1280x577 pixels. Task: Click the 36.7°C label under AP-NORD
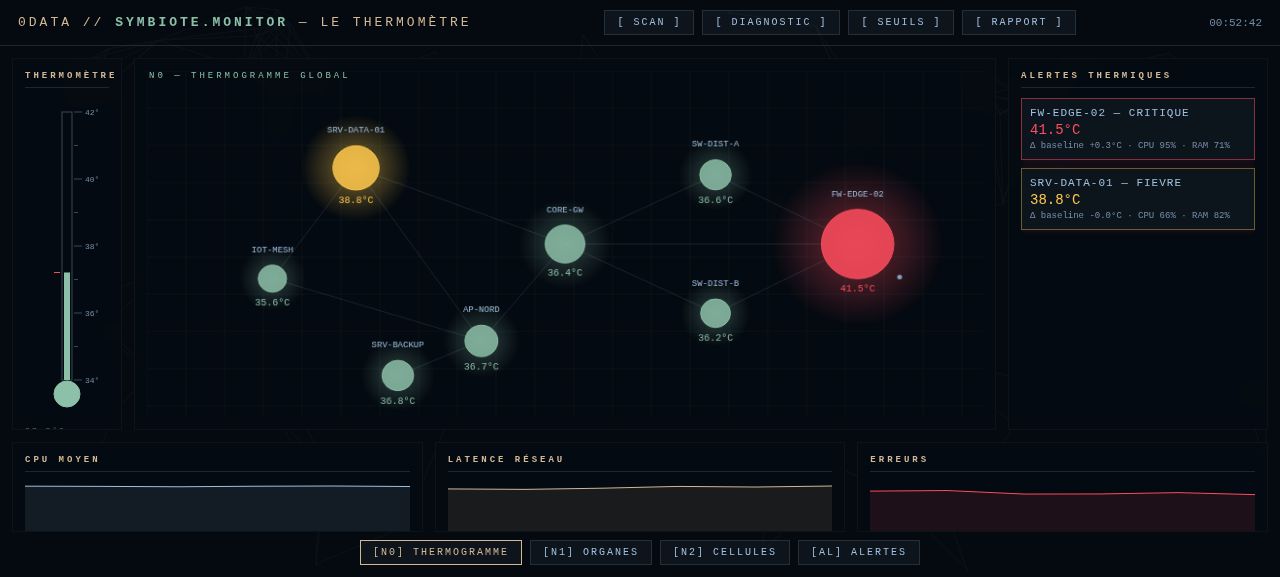point(481,367)
